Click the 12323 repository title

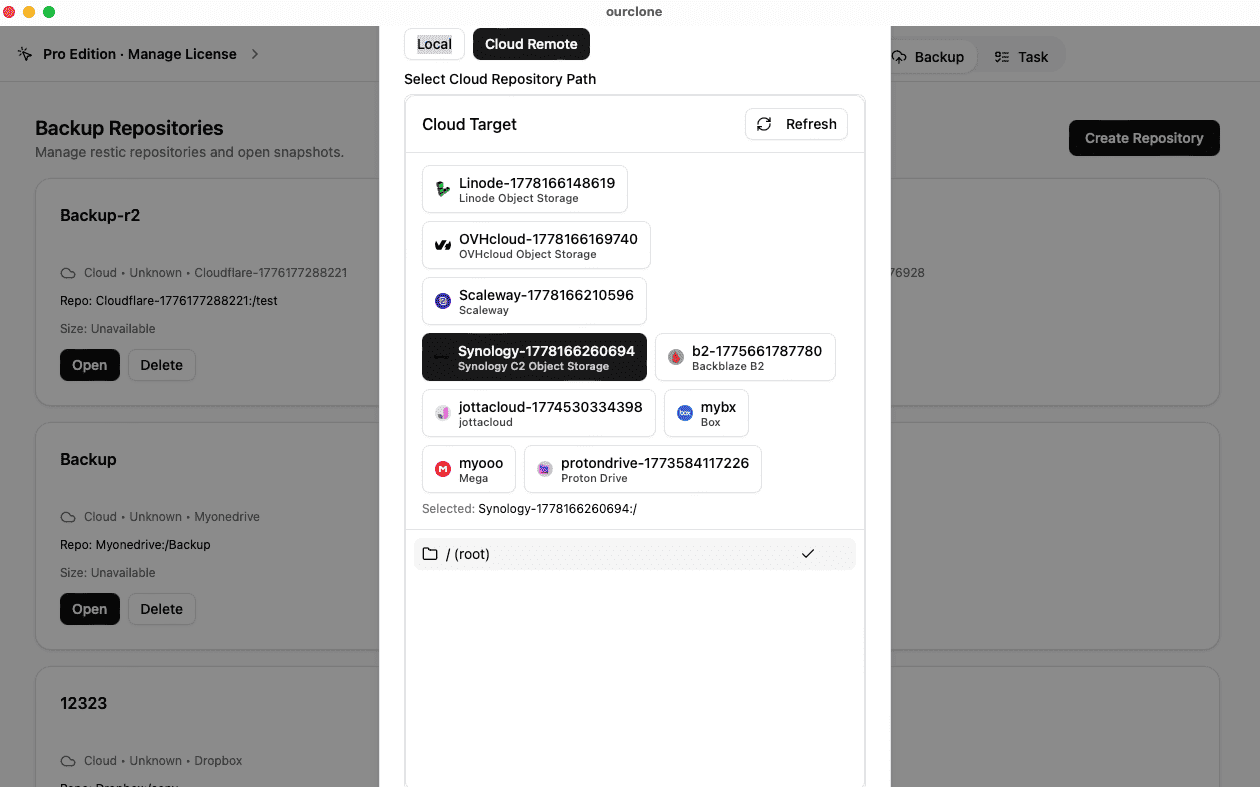pyautogui.click(x=83, y=703)
